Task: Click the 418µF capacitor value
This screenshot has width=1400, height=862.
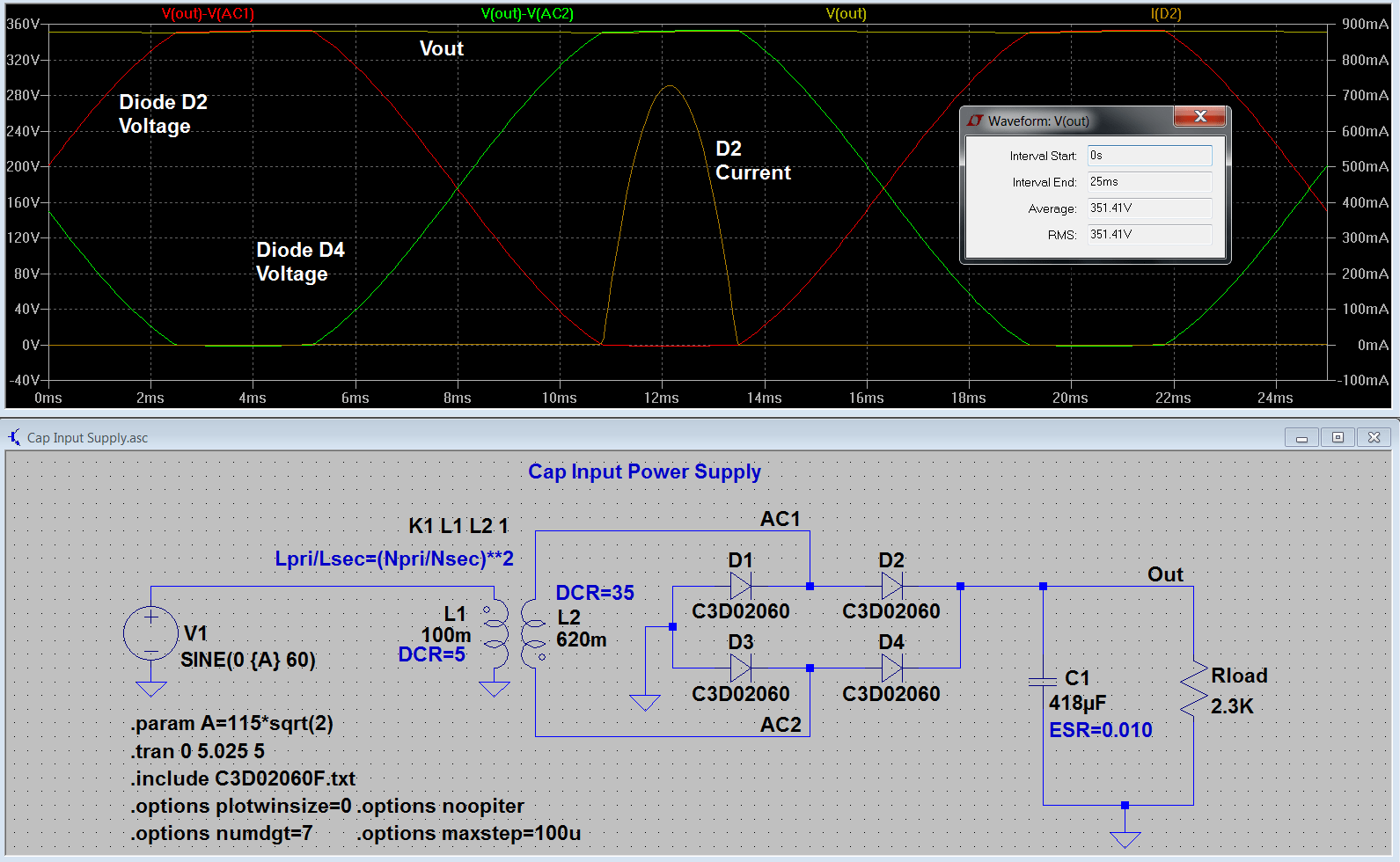Action: point(1077,703)
